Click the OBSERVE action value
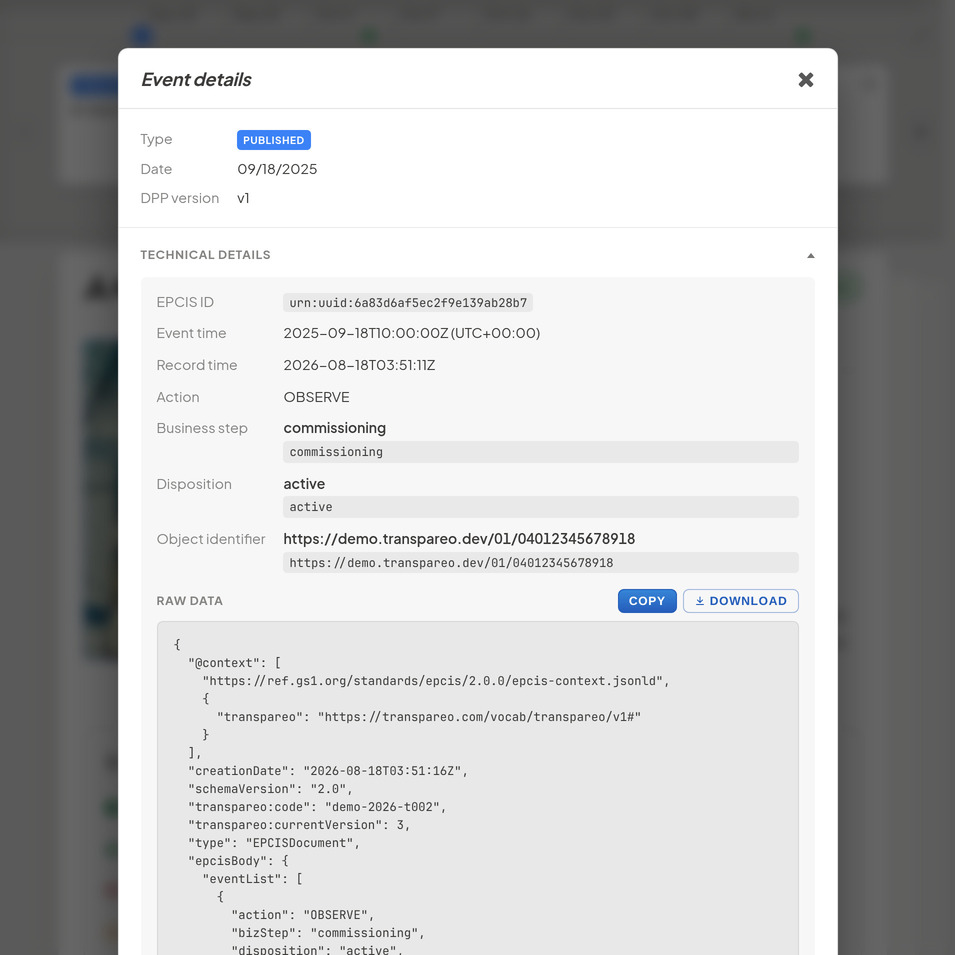This screenshot has width=955, height=955. click(316, 397)
